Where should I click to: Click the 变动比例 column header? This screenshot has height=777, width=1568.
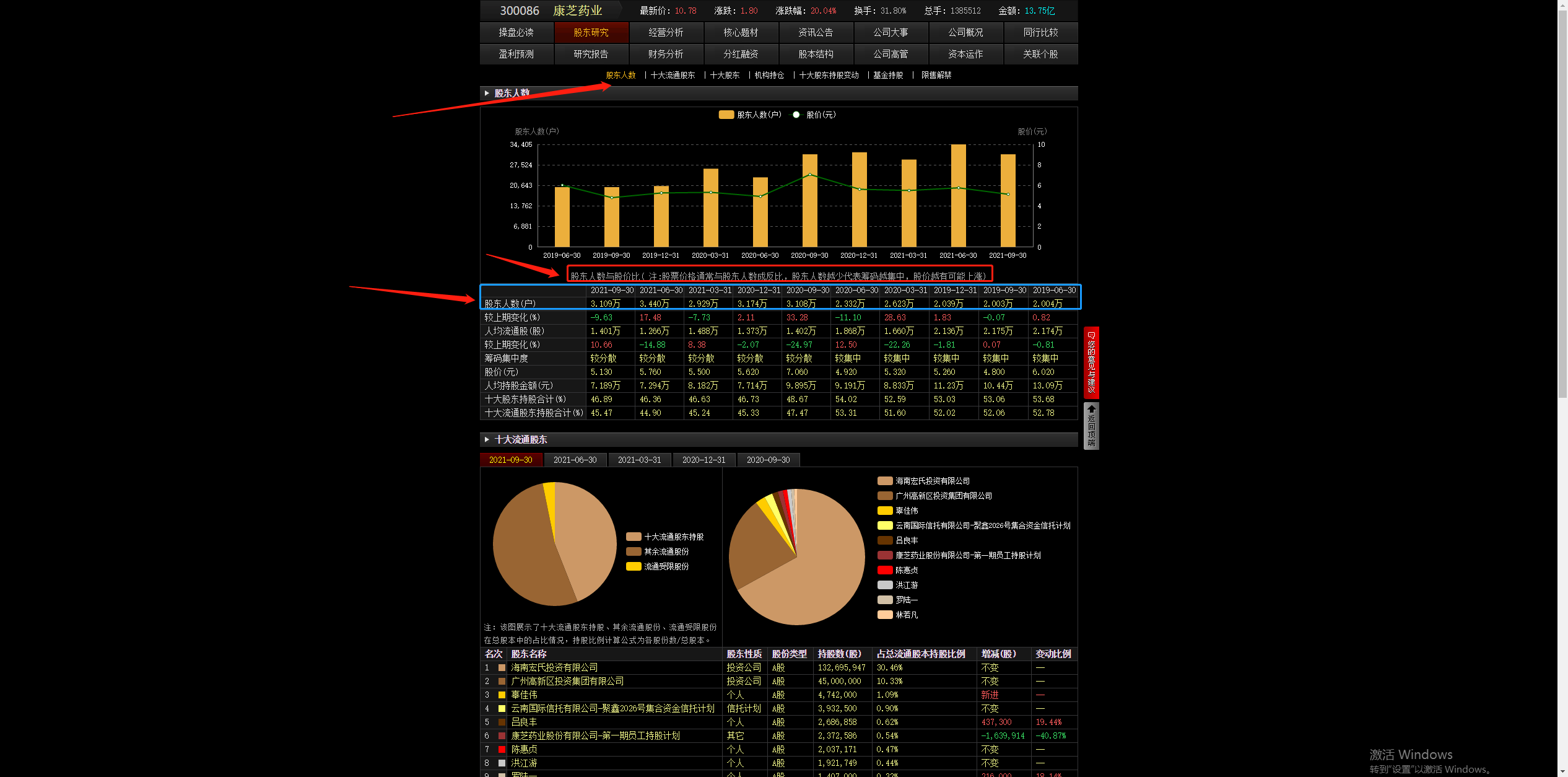1053,654
